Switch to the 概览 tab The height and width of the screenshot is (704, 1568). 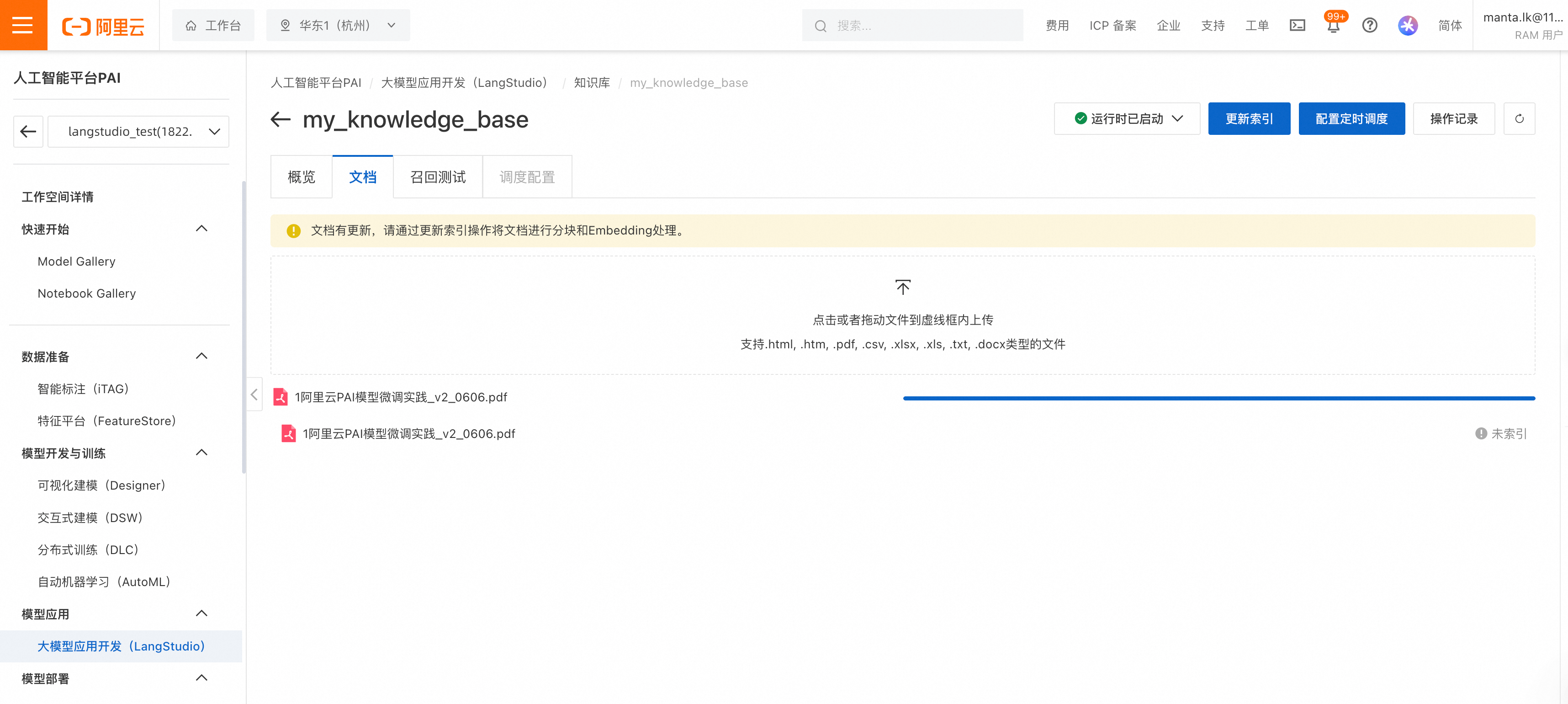click(301, 177)
